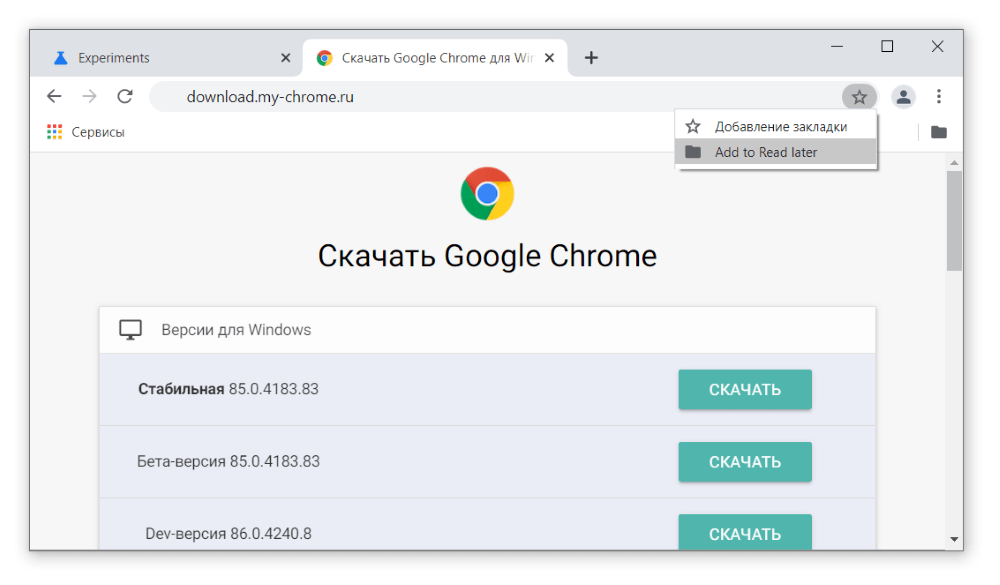
Task: Minimize the Chrome window
Action: pyautogui.click(x=837, y=46)
